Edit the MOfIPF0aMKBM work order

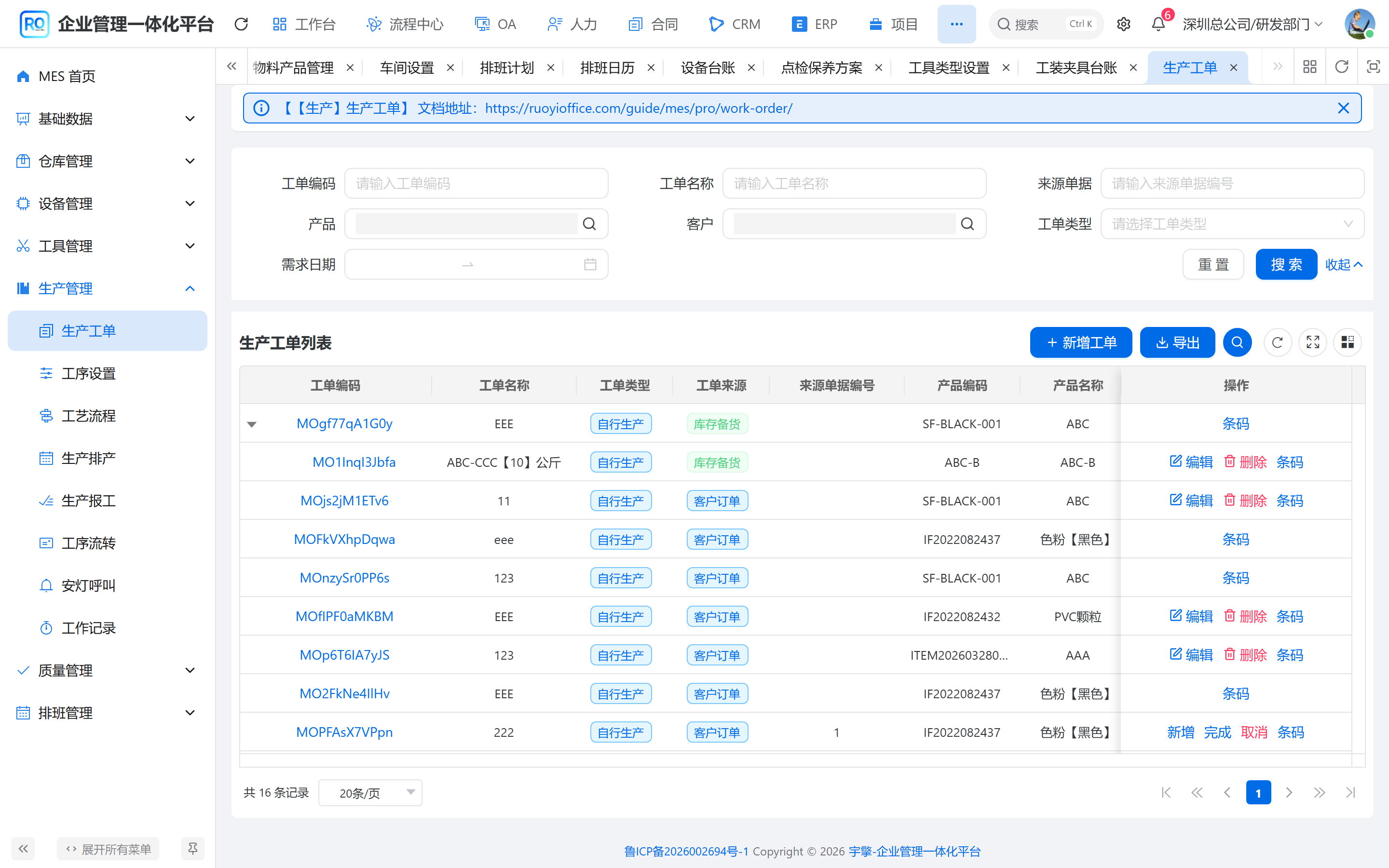tap(1191, 617)
